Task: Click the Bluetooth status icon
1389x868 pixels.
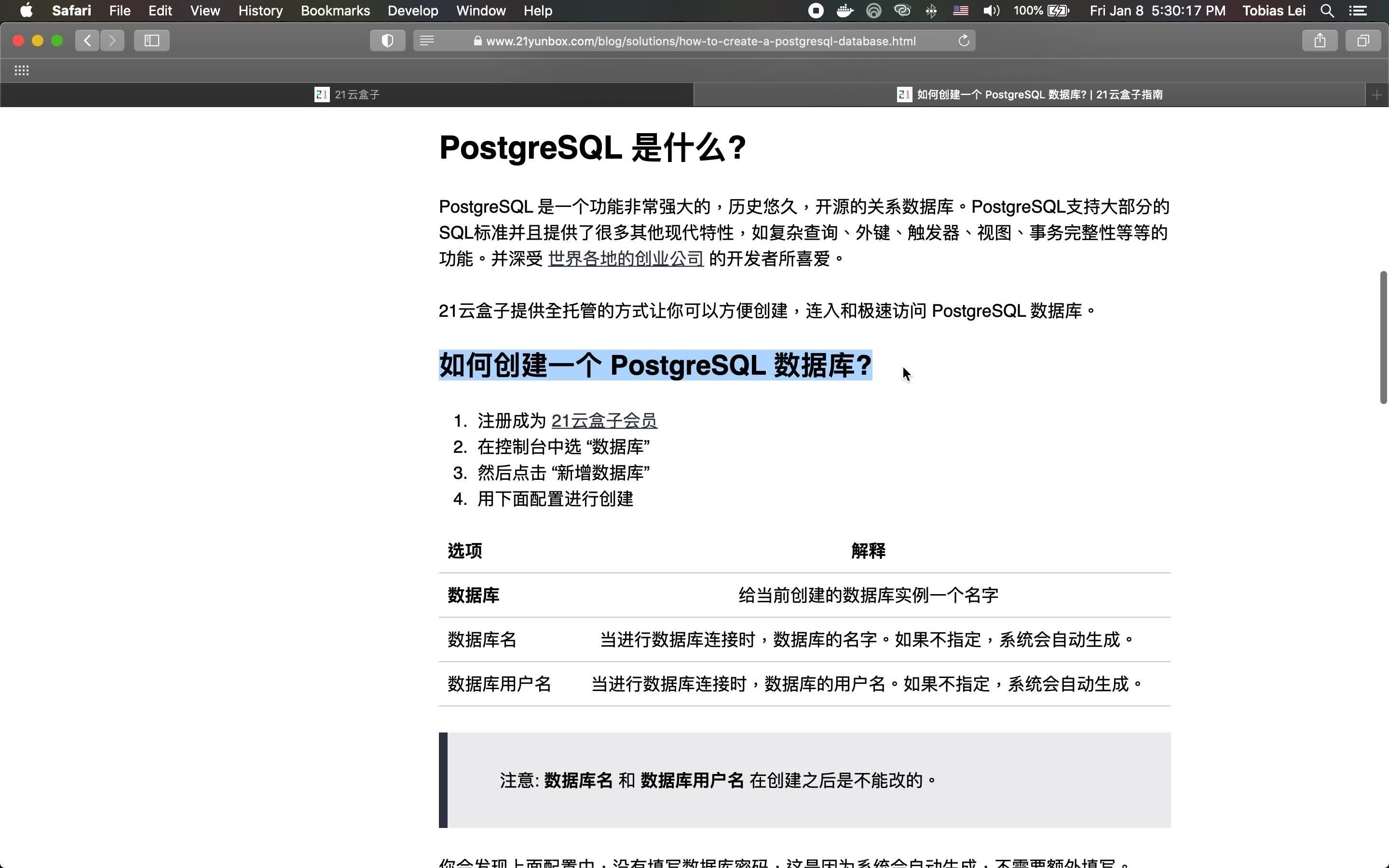Action: click(x=931, y=10)
